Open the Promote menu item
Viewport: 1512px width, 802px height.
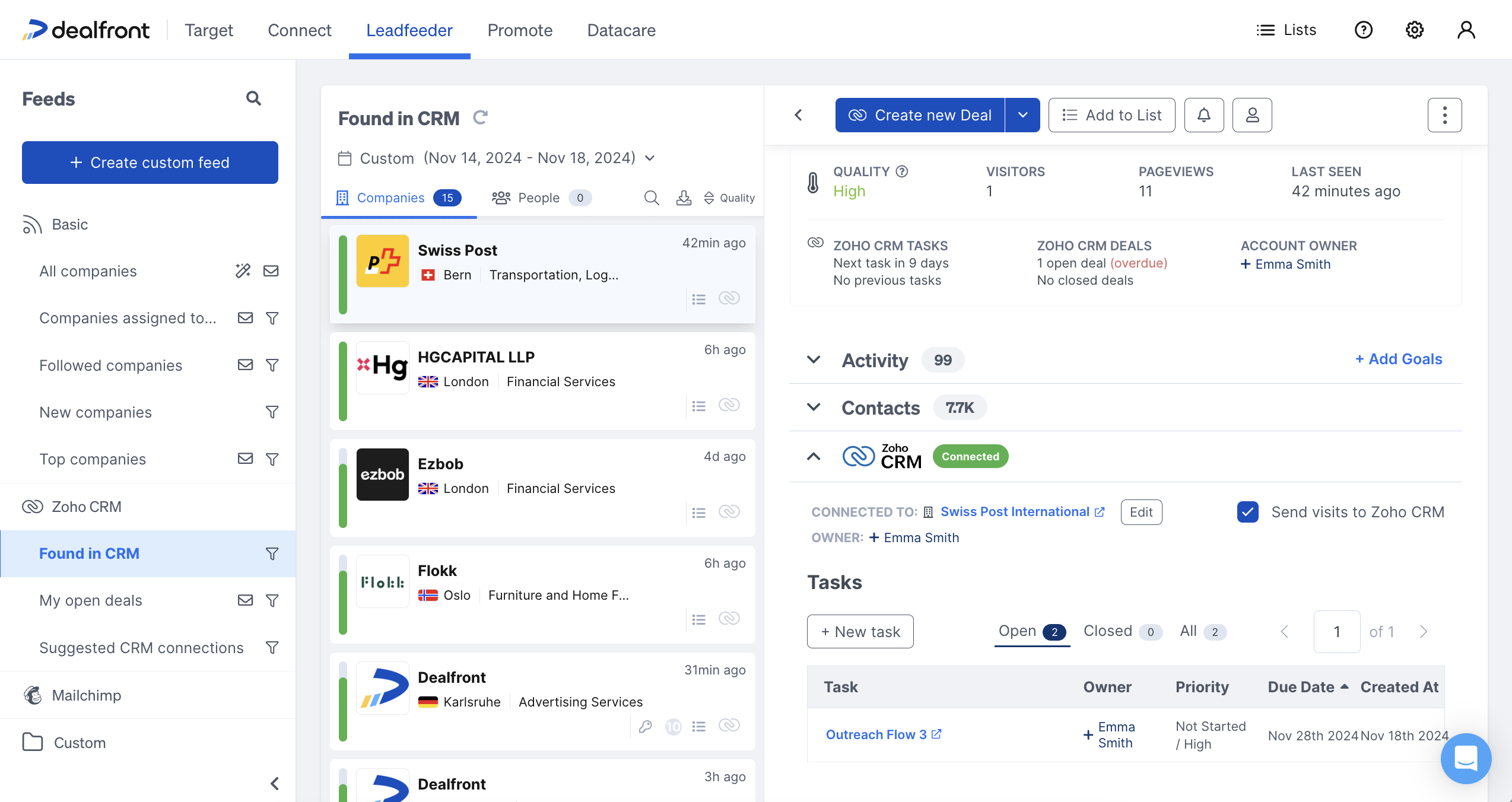coord(519,30)
